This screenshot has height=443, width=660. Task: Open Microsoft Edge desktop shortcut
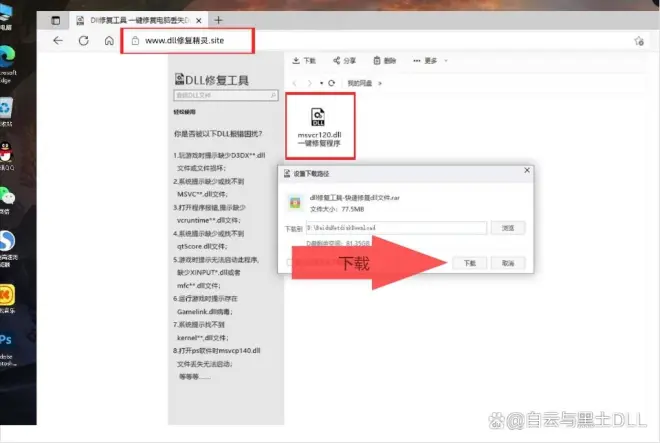[7, 63]
